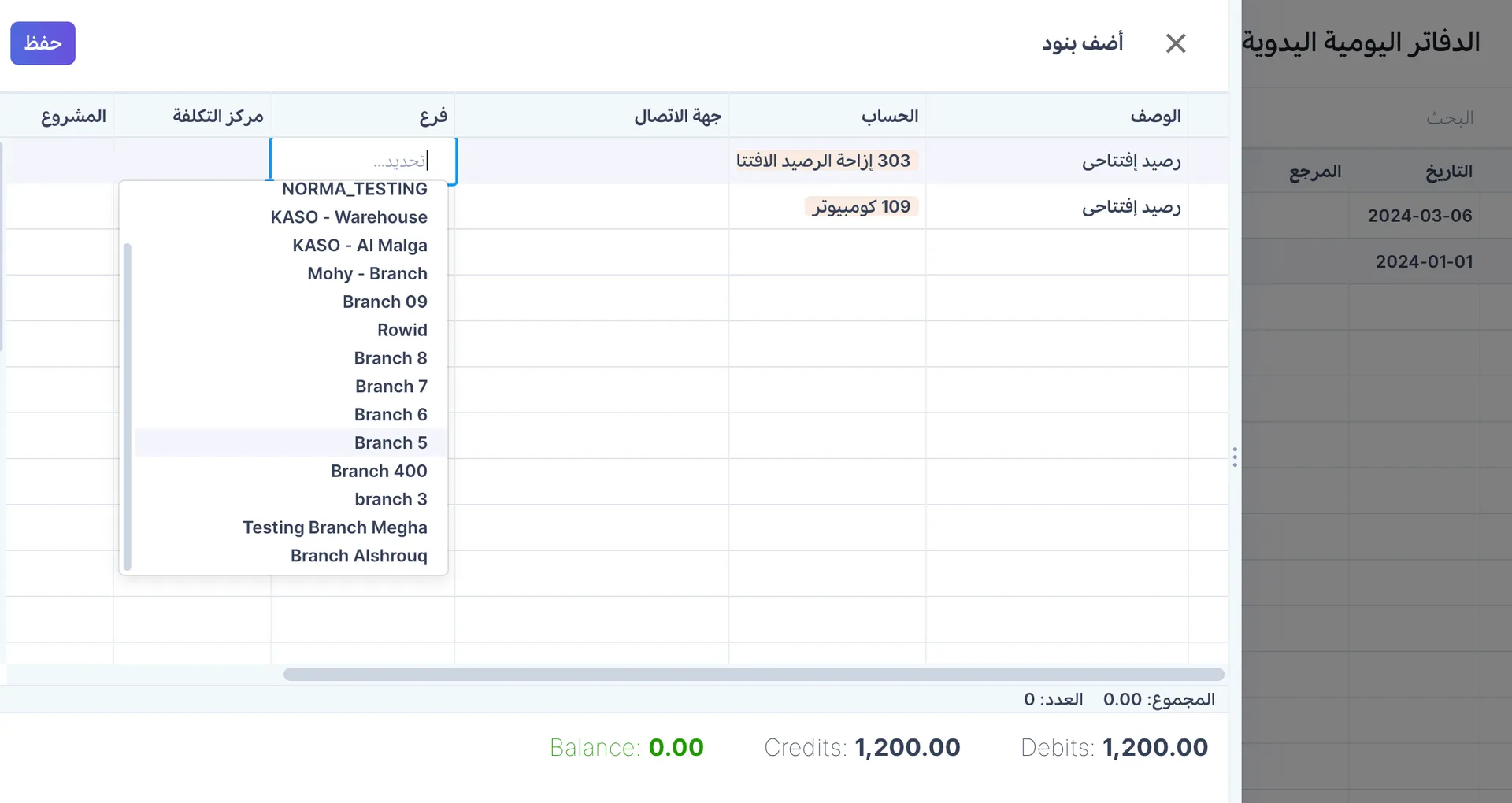Click the 303 إزاحة الرصيد account tag
The width and height of the screenshot is (1512, 803).
point(824,160)
